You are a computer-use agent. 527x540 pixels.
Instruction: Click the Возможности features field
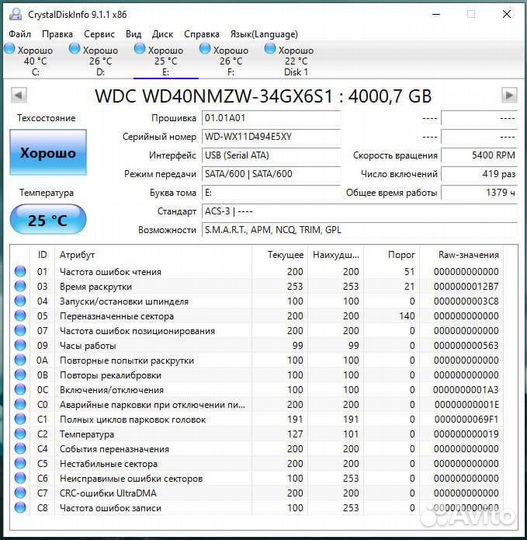(x=360, y=230)
